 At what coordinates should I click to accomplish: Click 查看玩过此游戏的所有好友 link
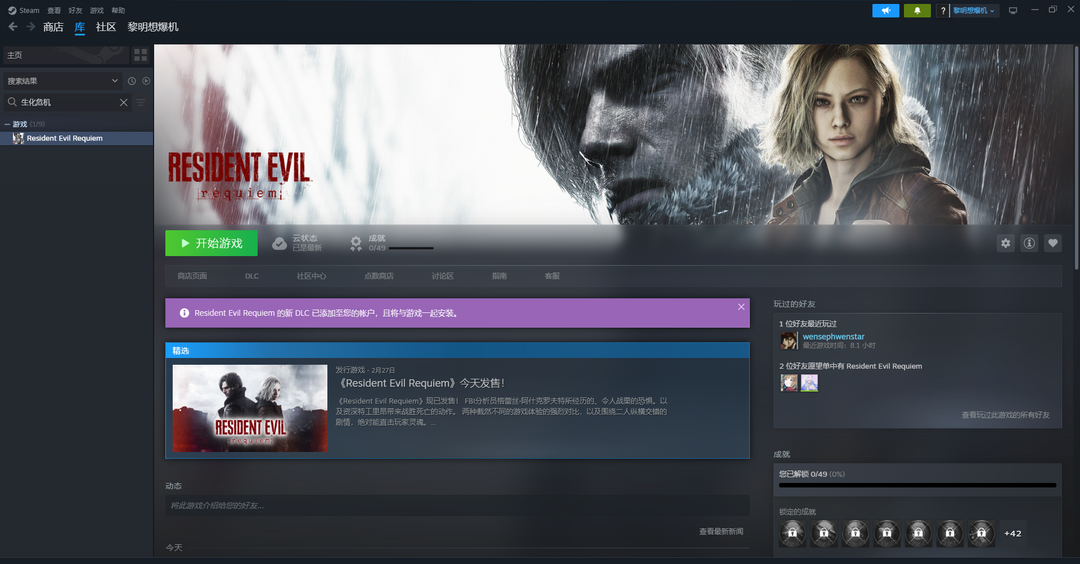click(1006, 415)
